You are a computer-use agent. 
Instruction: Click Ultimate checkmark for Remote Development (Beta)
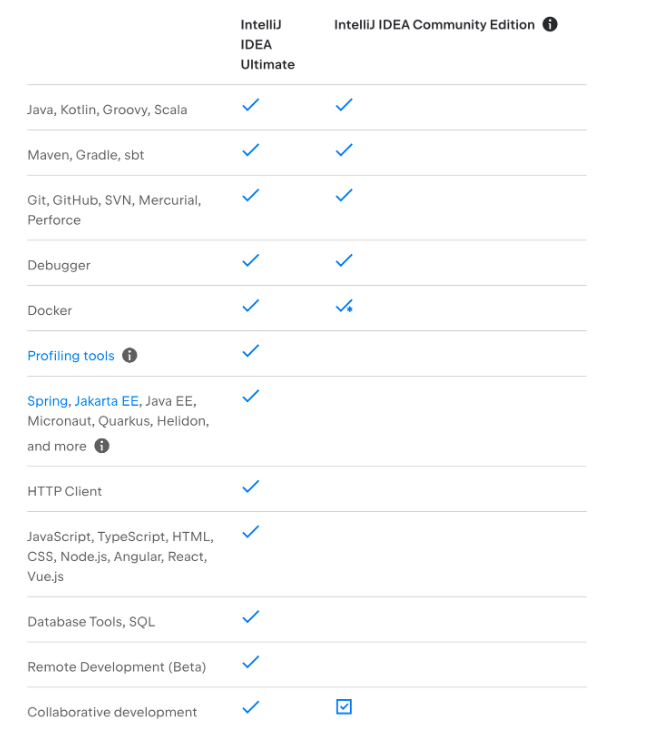coord(251,662)
